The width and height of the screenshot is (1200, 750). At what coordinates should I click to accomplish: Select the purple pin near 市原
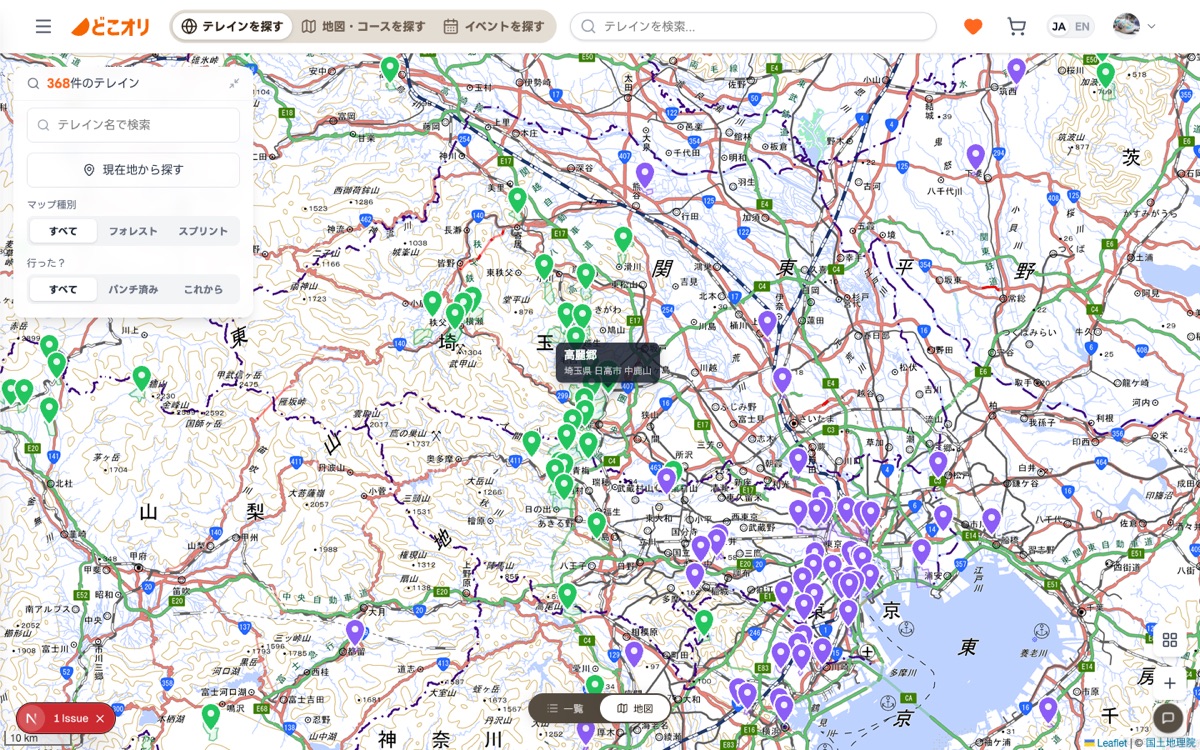coord(1048,710)
